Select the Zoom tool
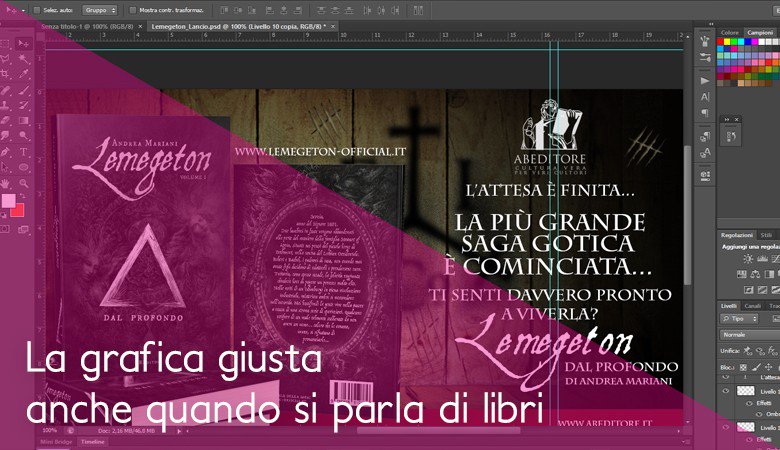 tap(23, 183)
